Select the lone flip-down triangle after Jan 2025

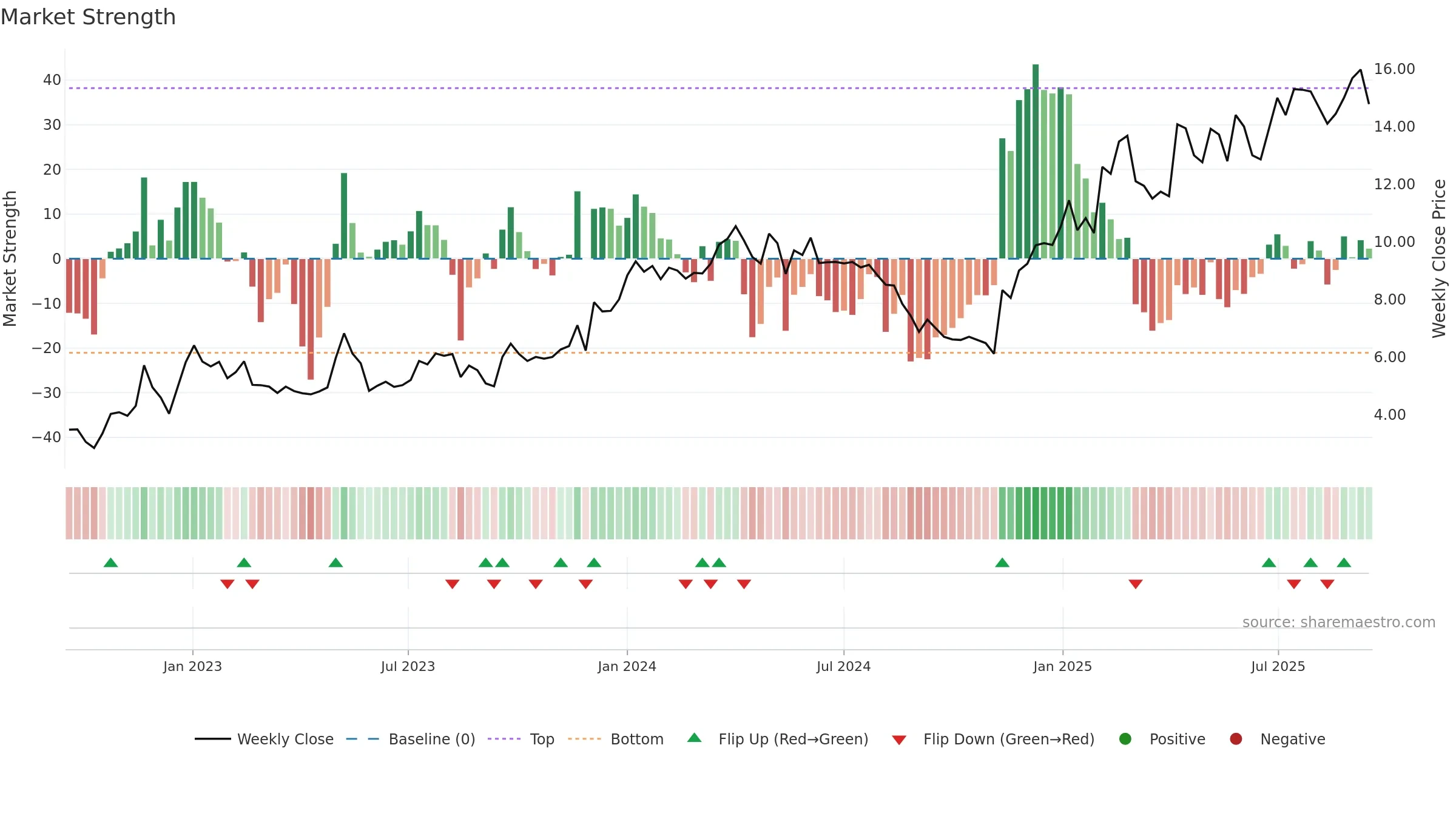point(1136,584)
